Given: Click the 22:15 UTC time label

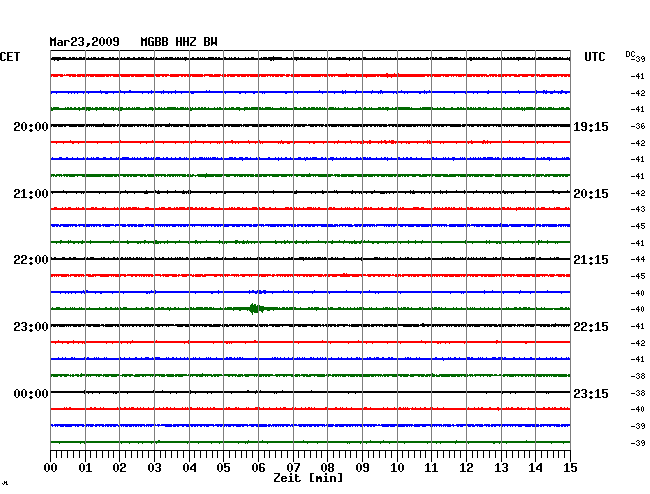Looking at the screenshot, I should tap(591, 327).
